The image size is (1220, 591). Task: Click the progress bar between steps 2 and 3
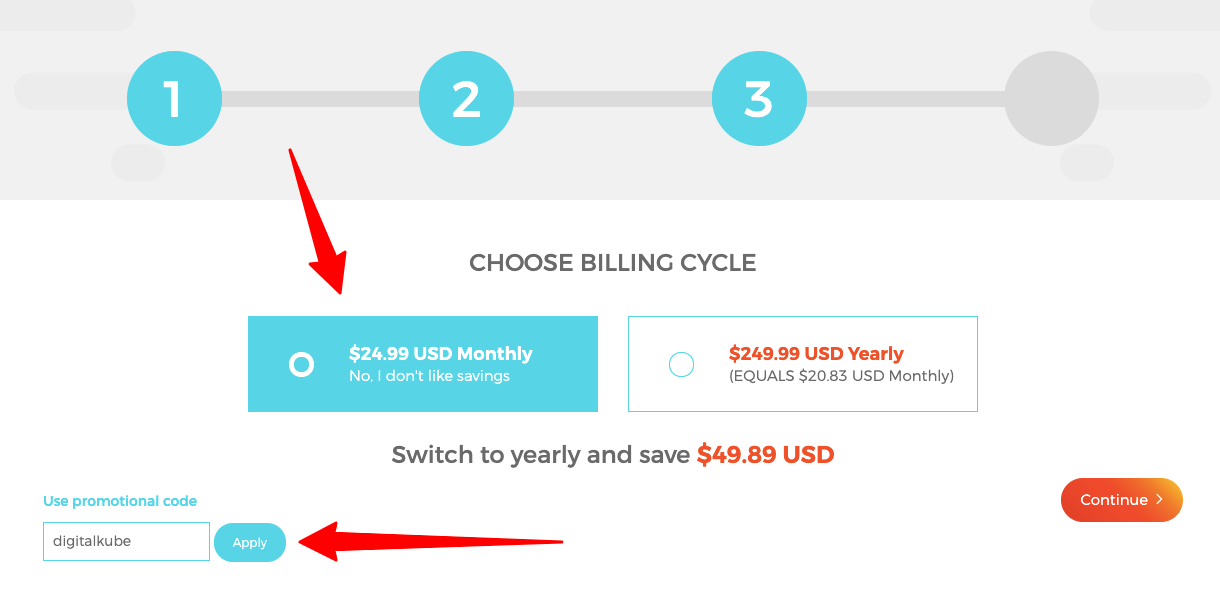(x=612, y=99)
